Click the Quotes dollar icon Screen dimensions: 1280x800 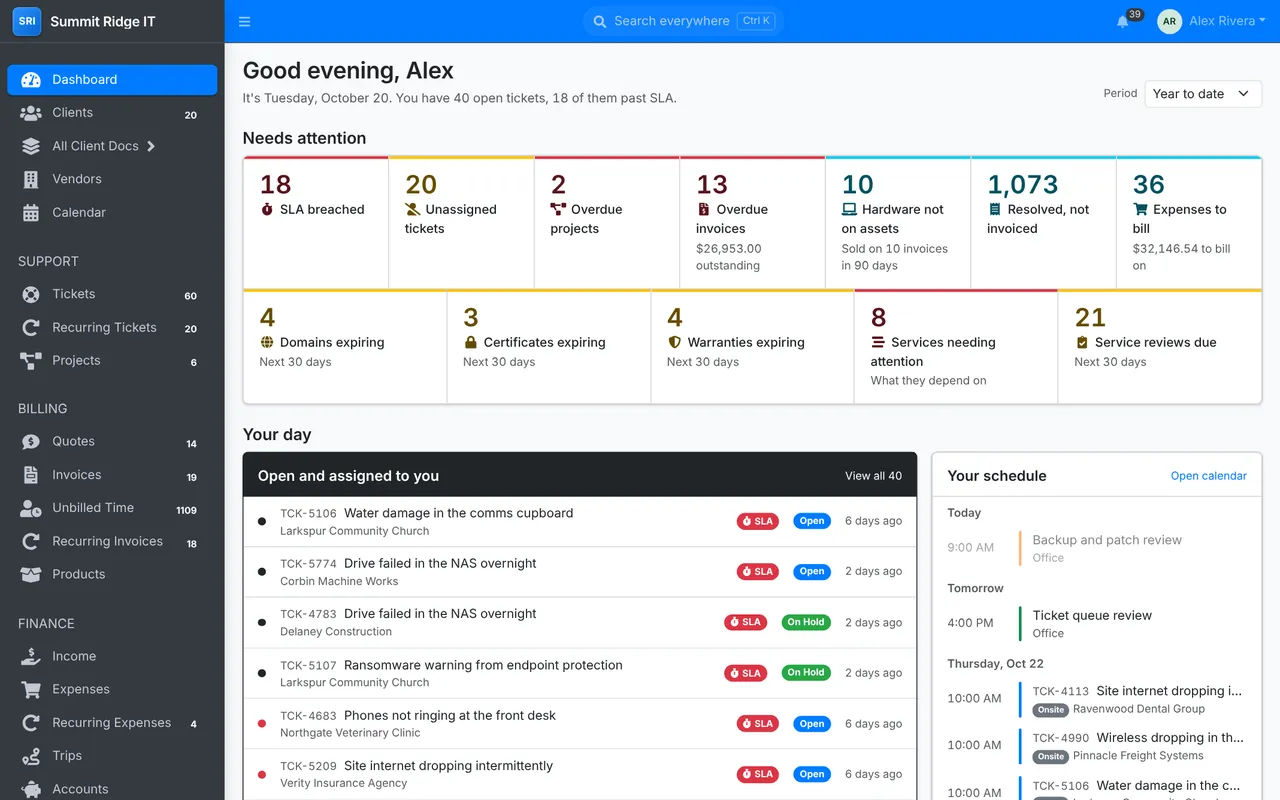pyautogui.click(x=31, y=441)
